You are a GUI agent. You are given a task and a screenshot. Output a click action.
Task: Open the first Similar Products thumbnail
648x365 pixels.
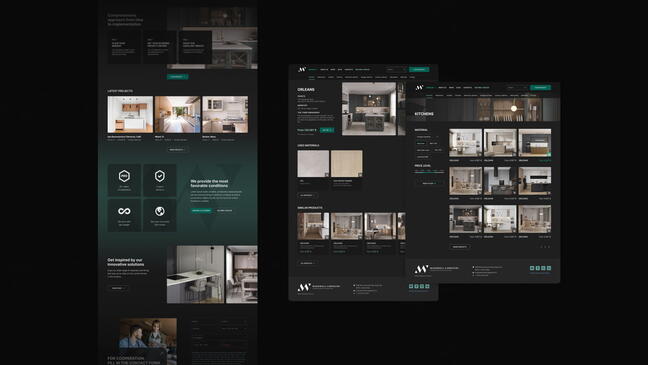(x=313, y=226)
